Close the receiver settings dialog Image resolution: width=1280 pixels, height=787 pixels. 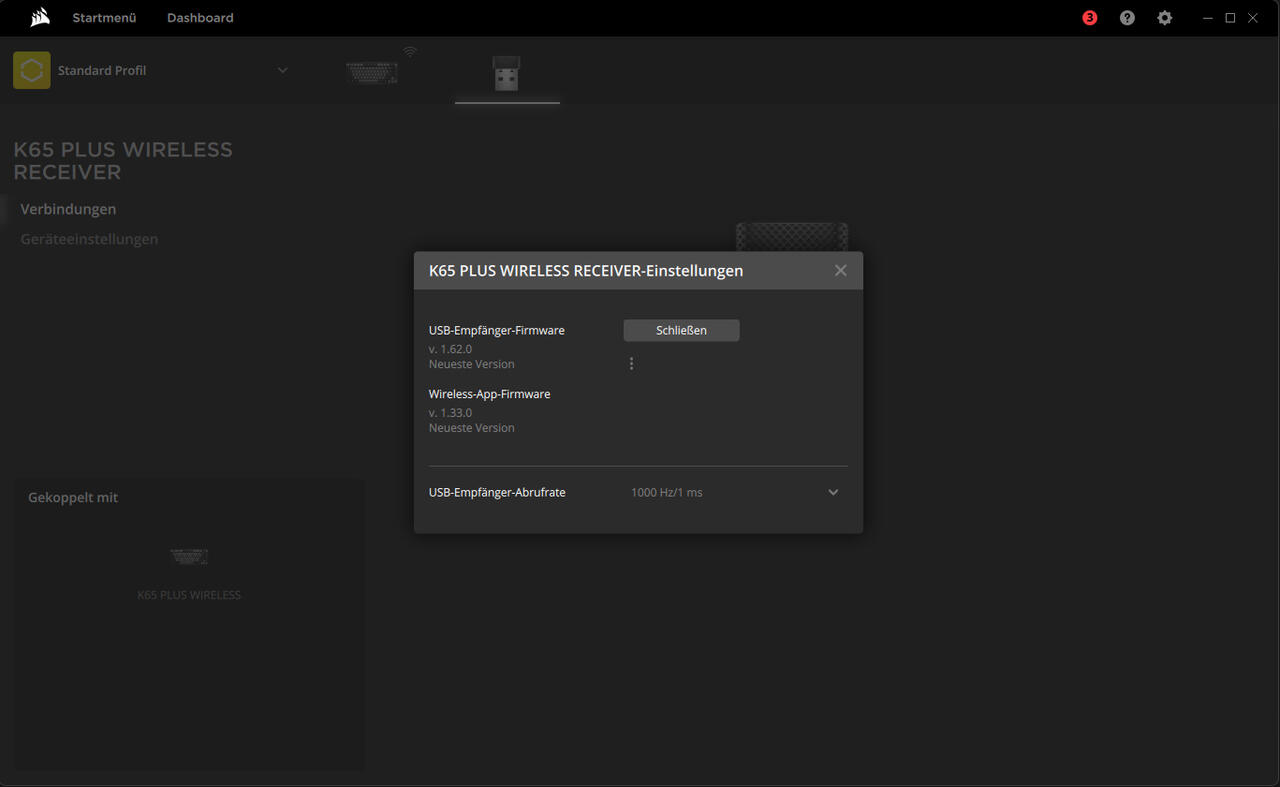tap(840, 271)
